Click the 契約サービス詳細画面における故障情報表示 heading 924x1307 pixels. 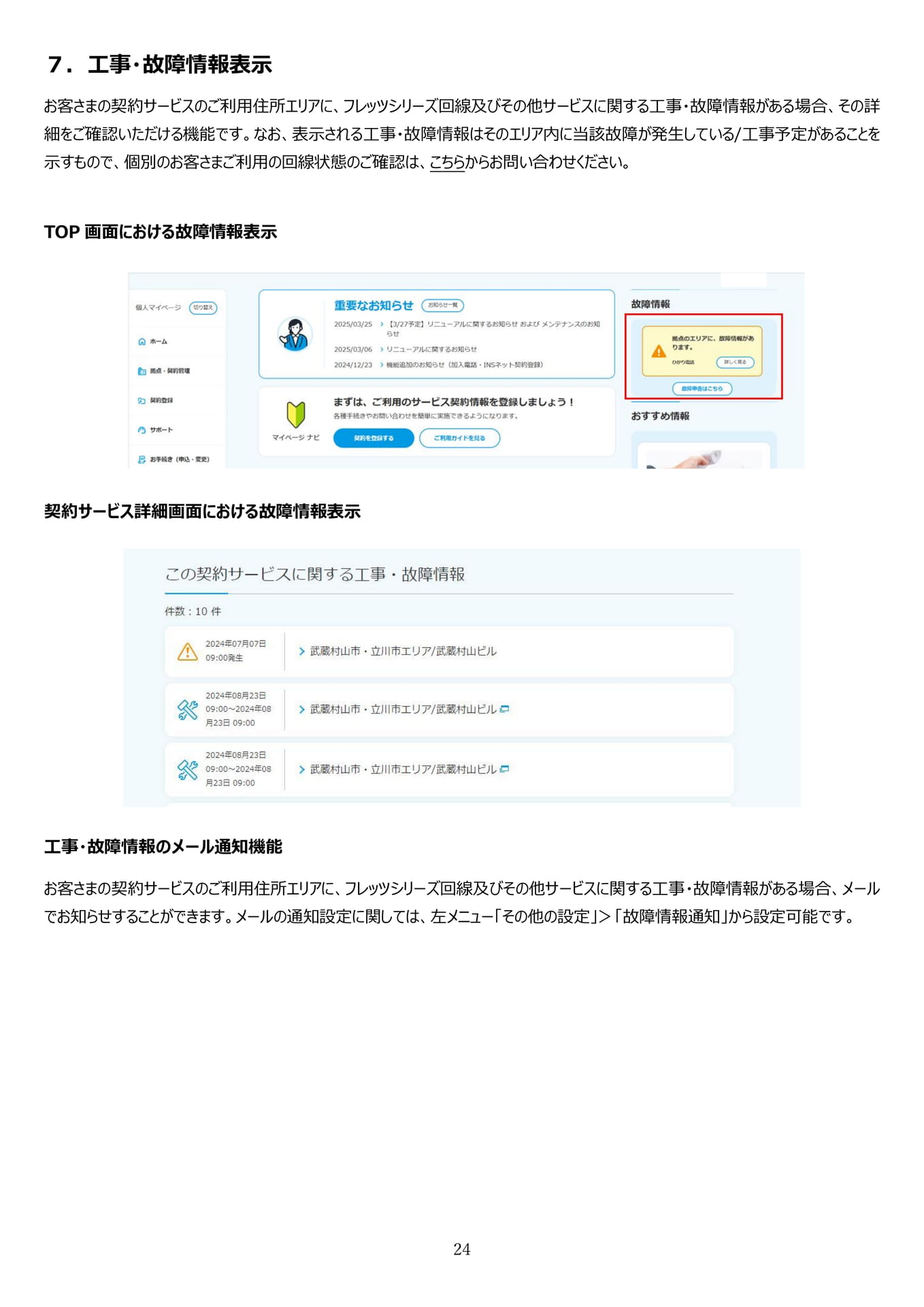pos(202,511)
